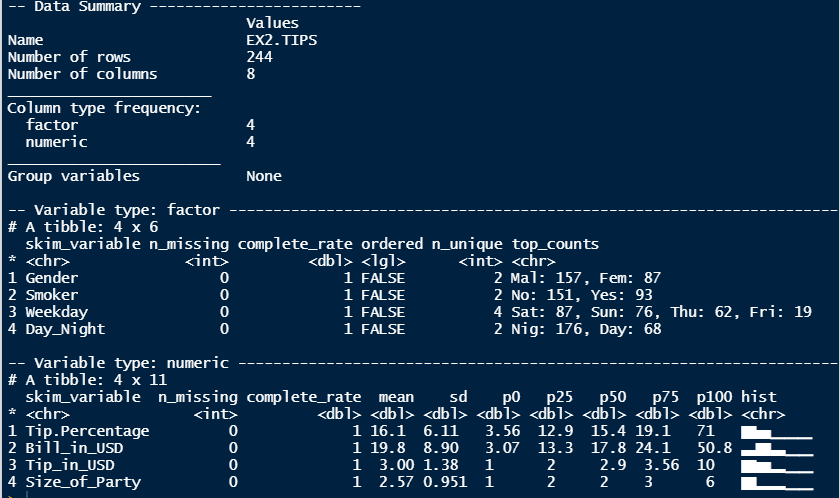
Task: Select the Gender variable row name
Action: click(x=51, y=278)
